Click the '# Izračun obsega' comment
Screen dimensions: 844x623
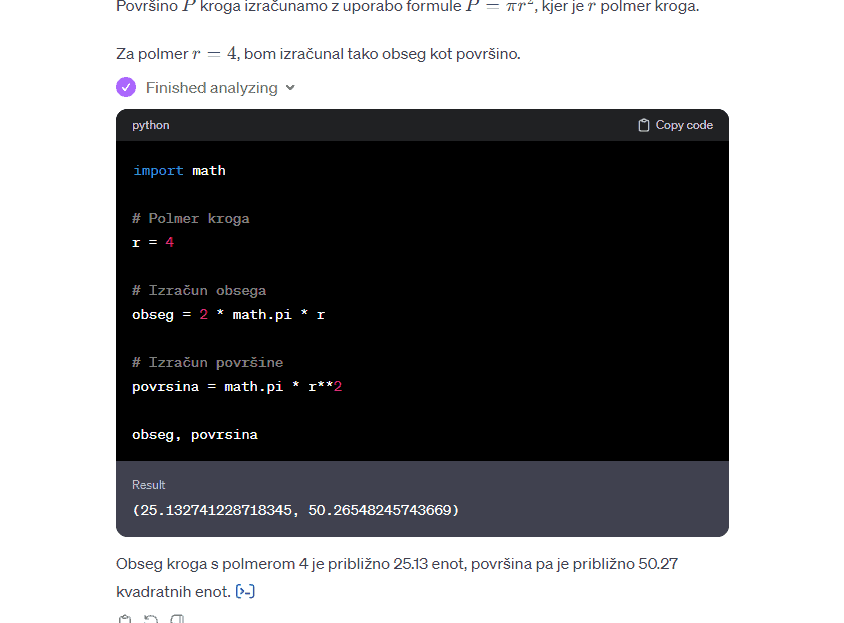click(199, 290)
